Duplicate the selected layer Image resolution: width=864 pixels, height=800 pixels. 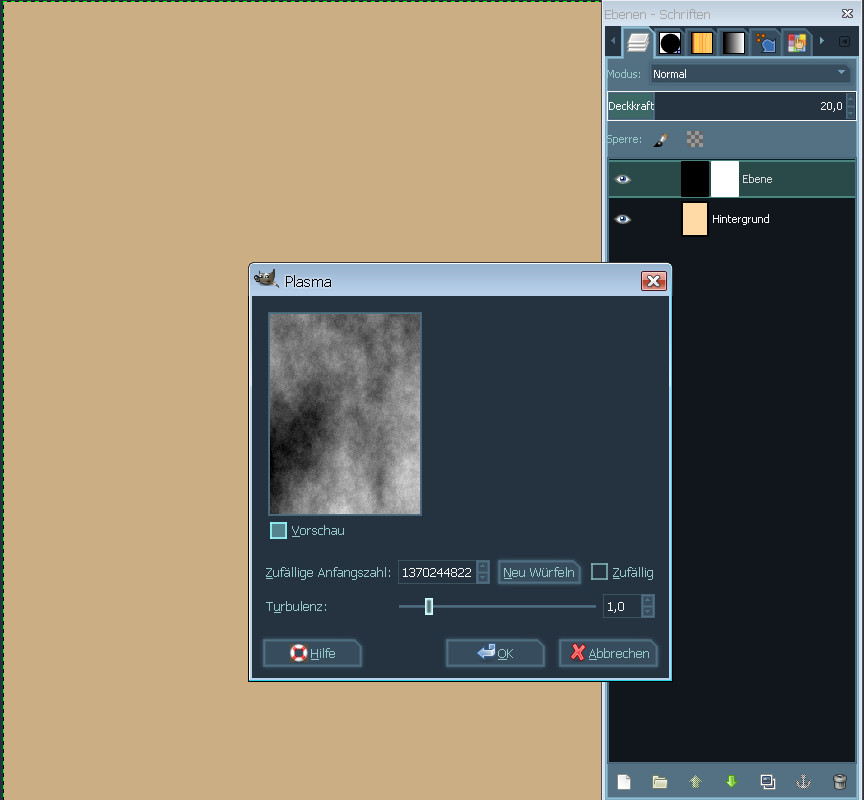point(767,782)
